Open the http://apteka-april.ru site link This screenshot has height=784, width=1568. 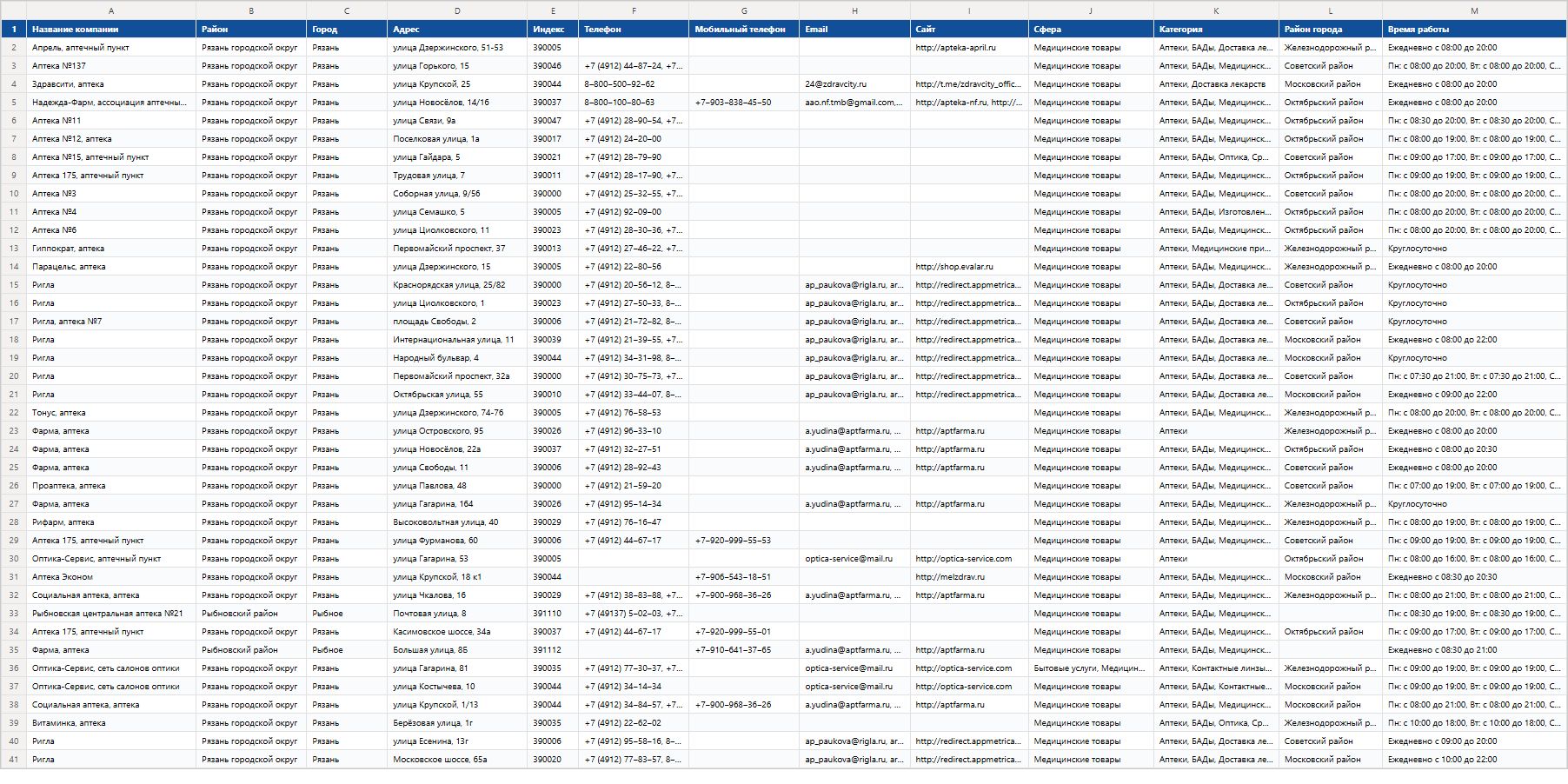point(956,47)
